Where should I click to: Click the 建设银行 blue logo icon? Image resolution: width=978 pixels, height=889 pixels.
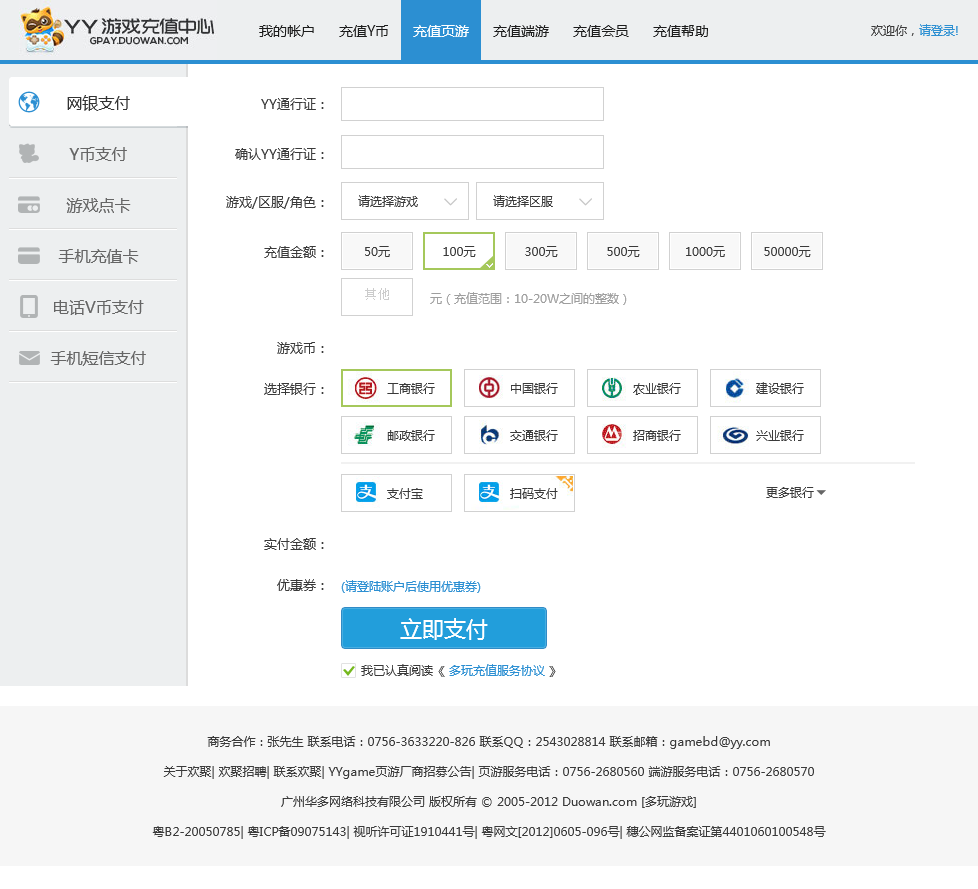click(x=735, y=388)
